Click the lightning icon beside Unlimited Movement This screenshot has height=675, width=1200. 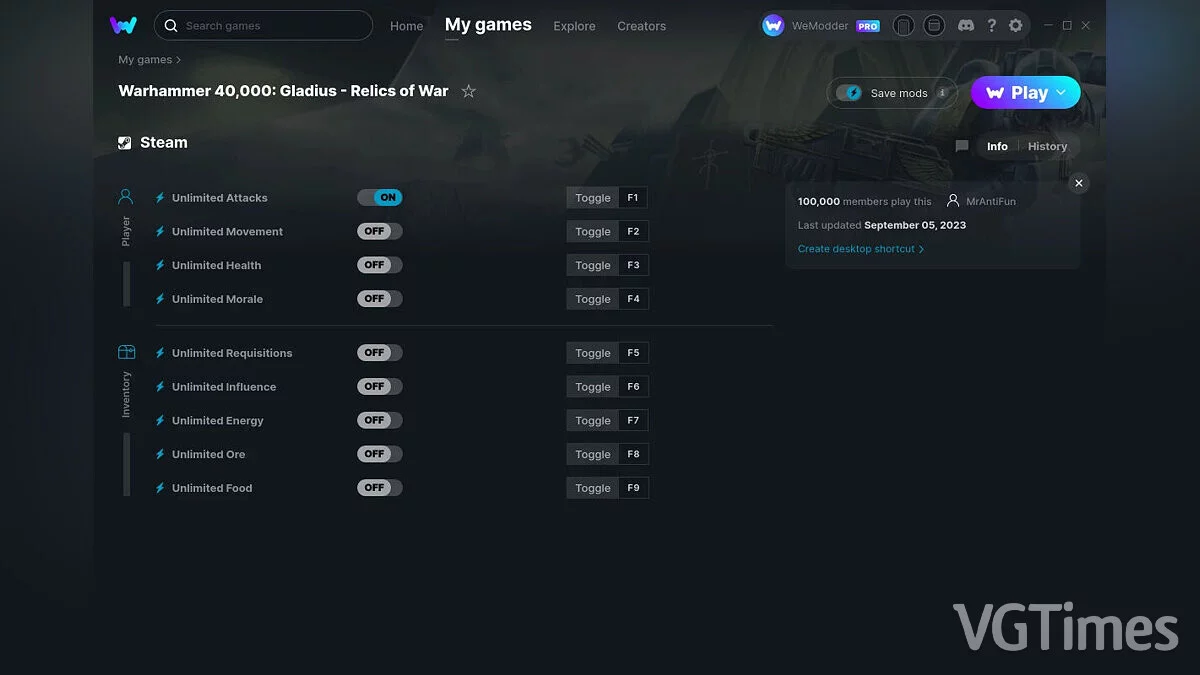[x=160, y=232]
